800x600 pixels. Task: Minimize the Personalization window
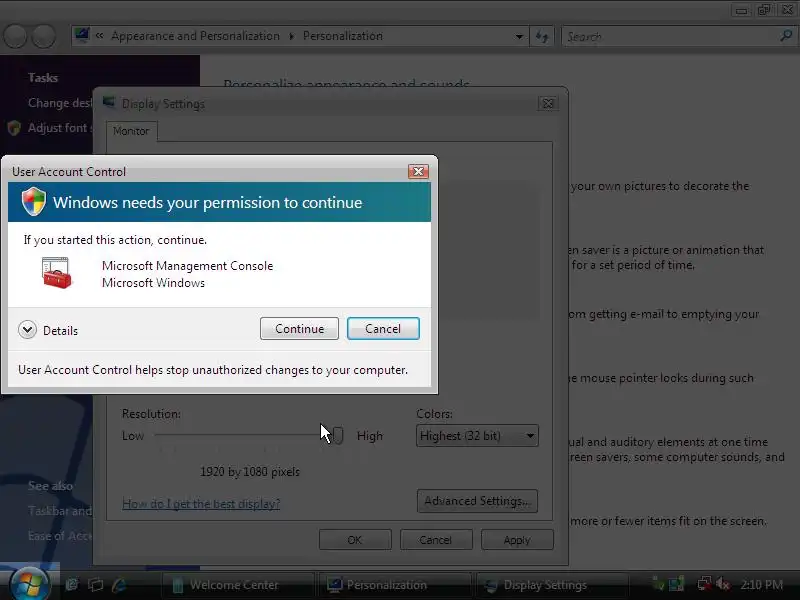pyautogui.click(x=741, y=10)
